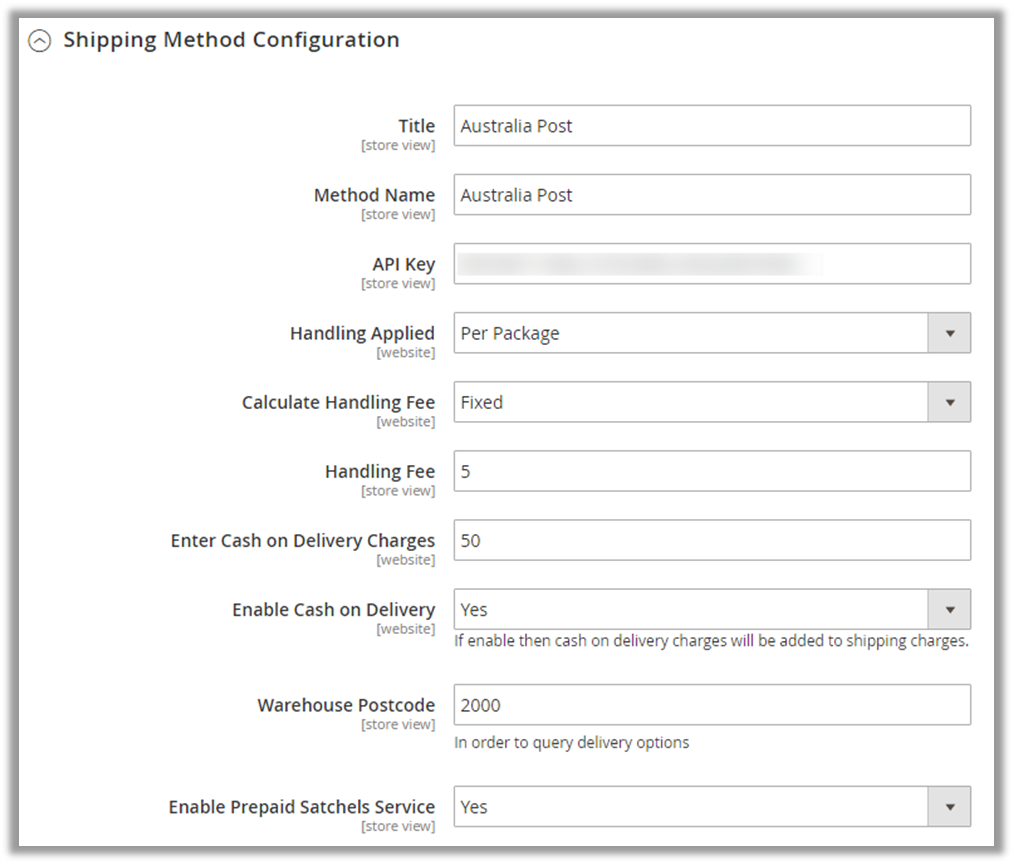
Task: Click the 'Enable Prepaid Satchels Service' label
Action: pyautogui.click(x=301, y=807)
